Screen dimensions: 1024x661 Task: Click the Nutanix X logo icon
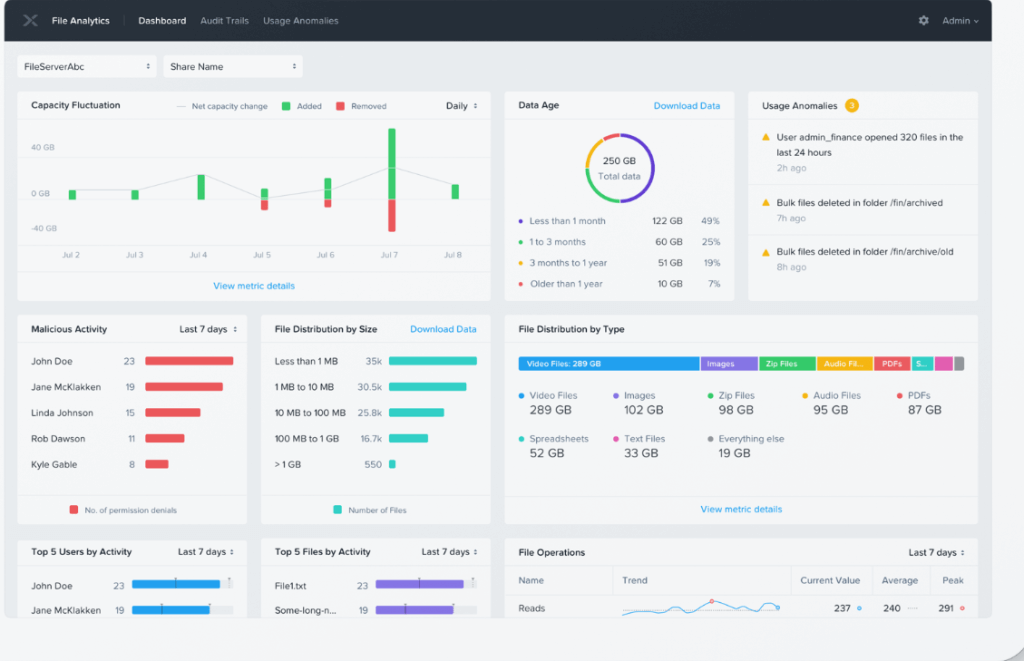tap(30, 20)
